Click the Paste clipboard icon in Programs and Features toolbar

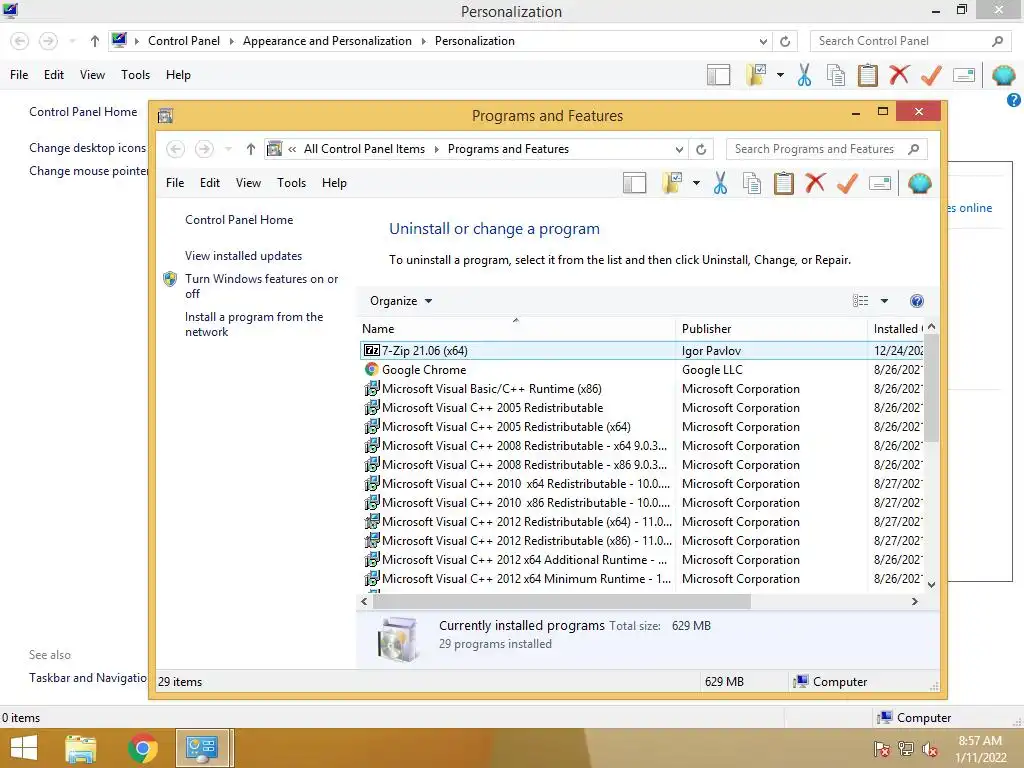[x=784, y=184]
